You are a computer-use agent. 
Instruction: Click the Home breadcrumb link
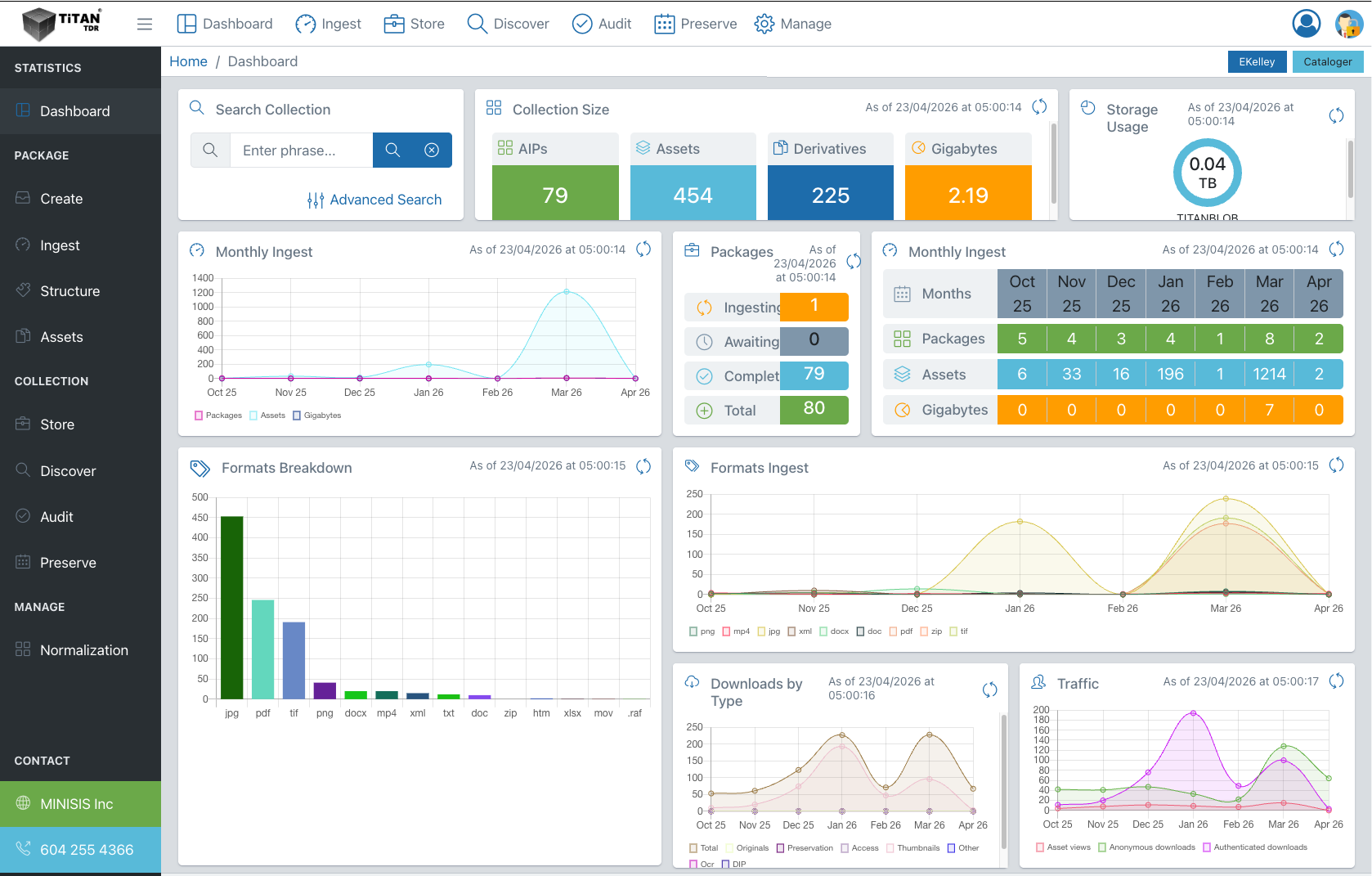pos(188,61)
